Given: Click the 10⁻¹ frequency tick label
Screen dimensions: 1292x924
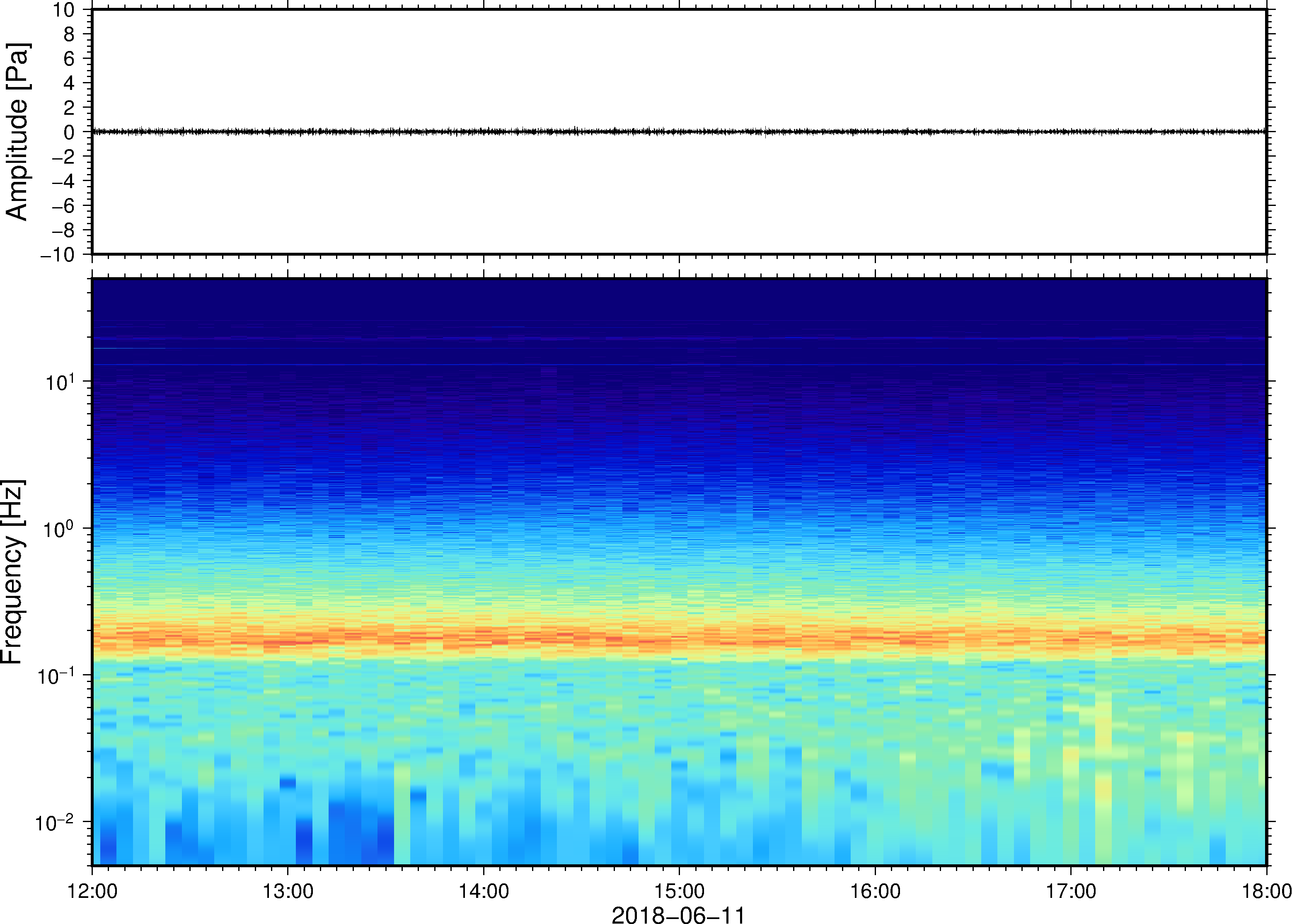Looking at the screenshot, I should pos(56,675).
